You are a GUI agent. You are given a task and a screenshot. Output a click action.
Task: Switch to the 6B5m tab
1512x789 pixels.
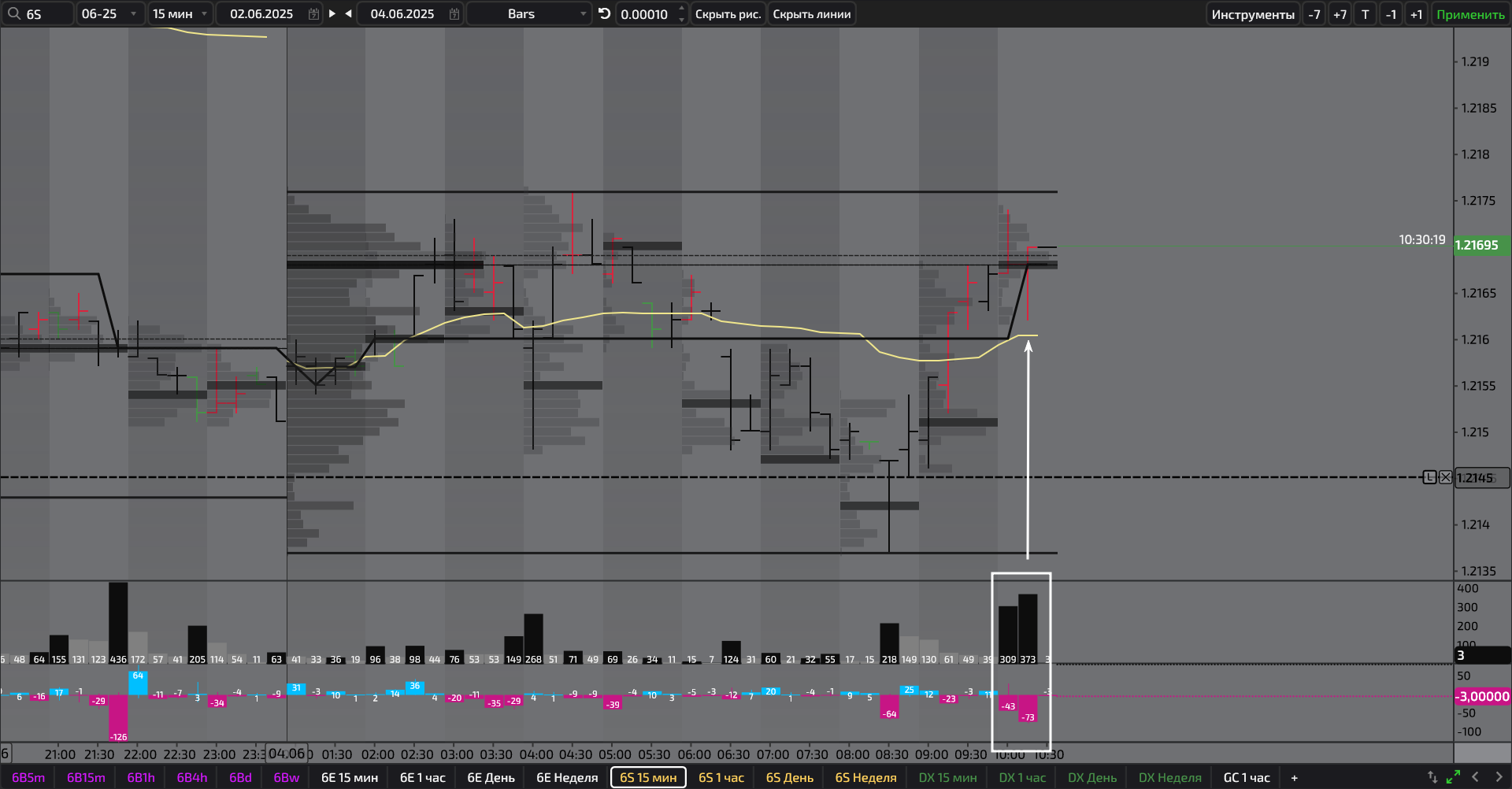click(x=28, y=777)
